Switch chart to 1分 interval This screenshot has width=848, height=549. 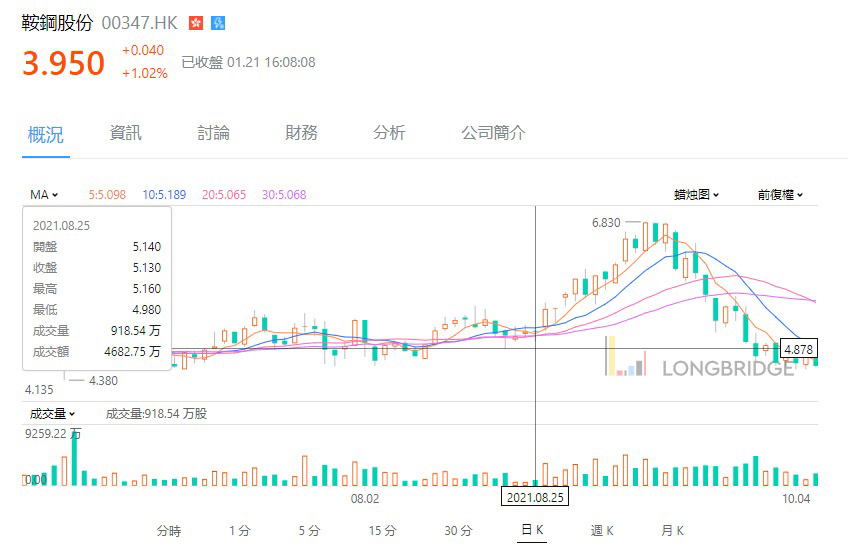[x=239, y=530]
